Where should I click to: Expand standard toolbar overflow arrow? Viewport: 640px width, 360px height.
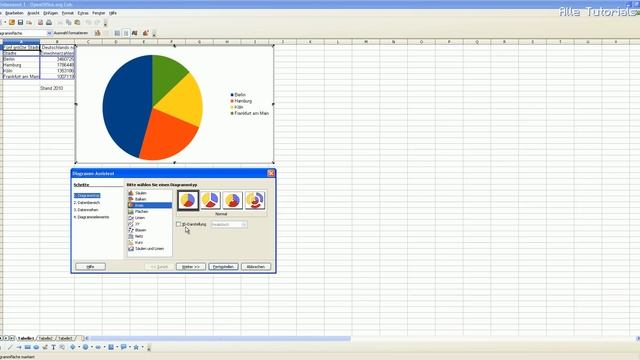coord(105,23)
